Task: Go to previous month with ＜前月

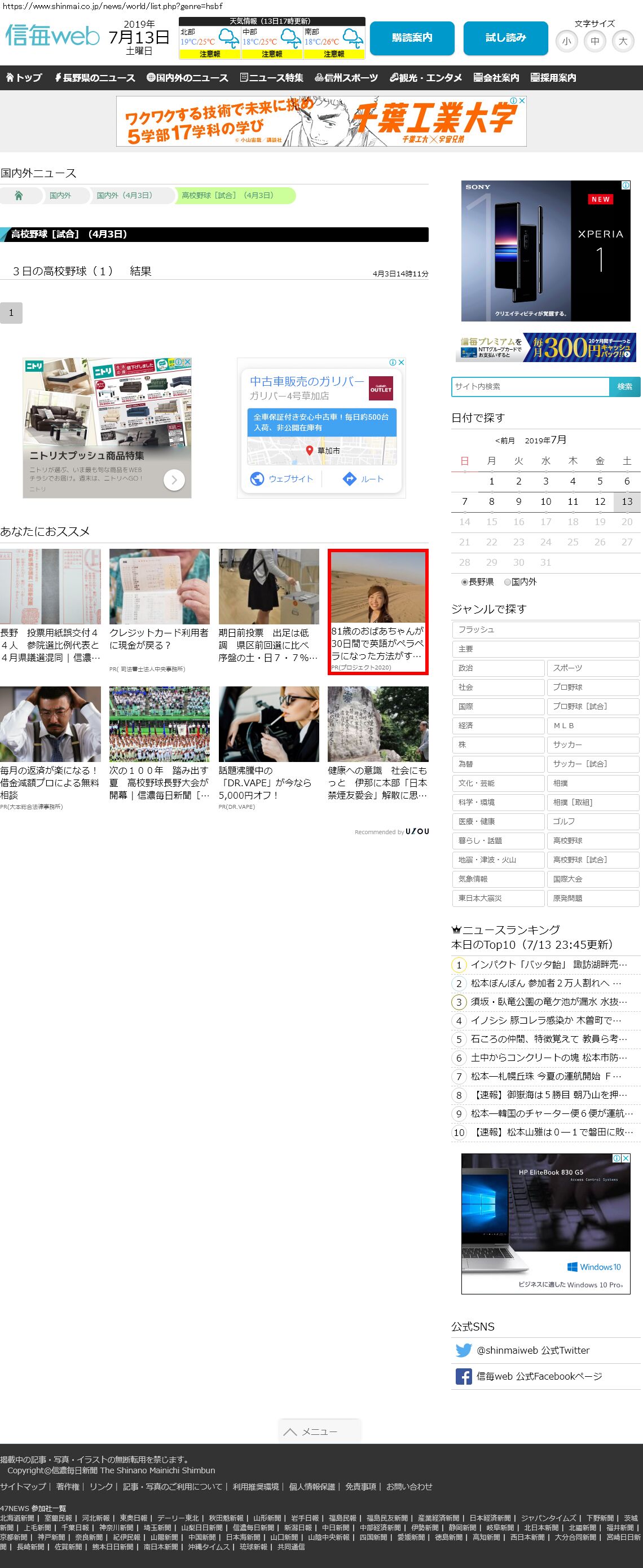Action: coord(505,441)
